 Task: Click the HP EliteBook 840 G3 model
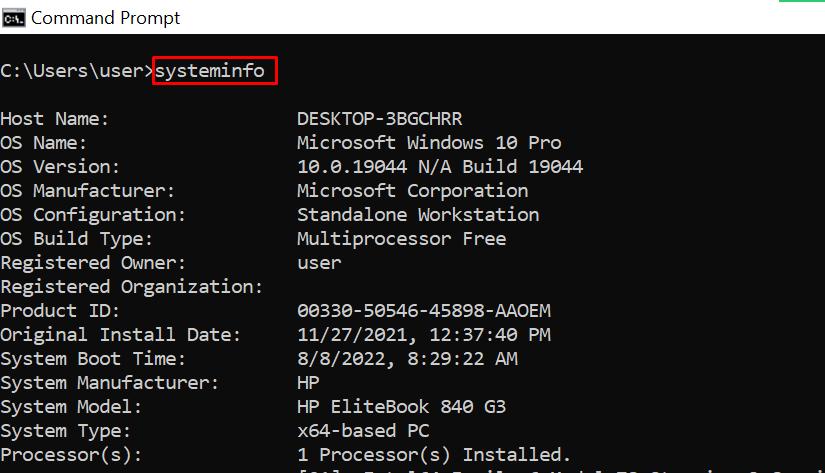point(401,407)
